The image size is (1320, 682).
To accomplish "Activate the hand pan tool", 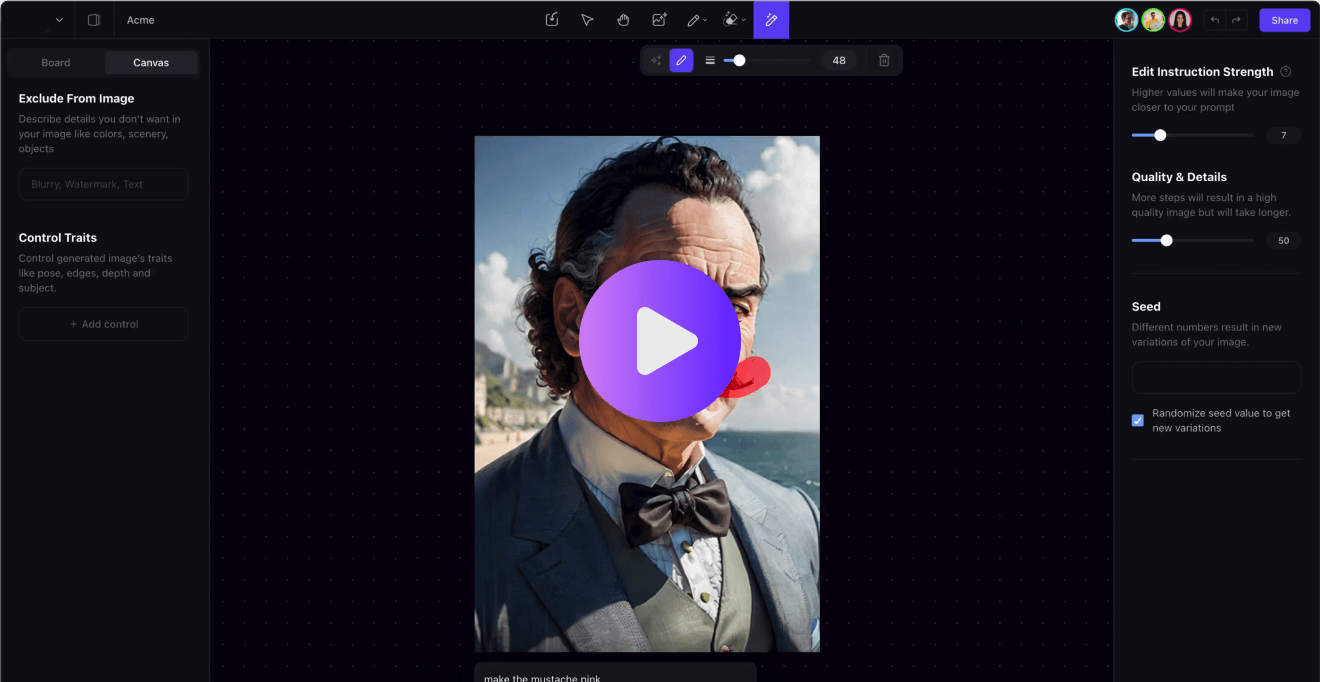I will pos(623,20).
